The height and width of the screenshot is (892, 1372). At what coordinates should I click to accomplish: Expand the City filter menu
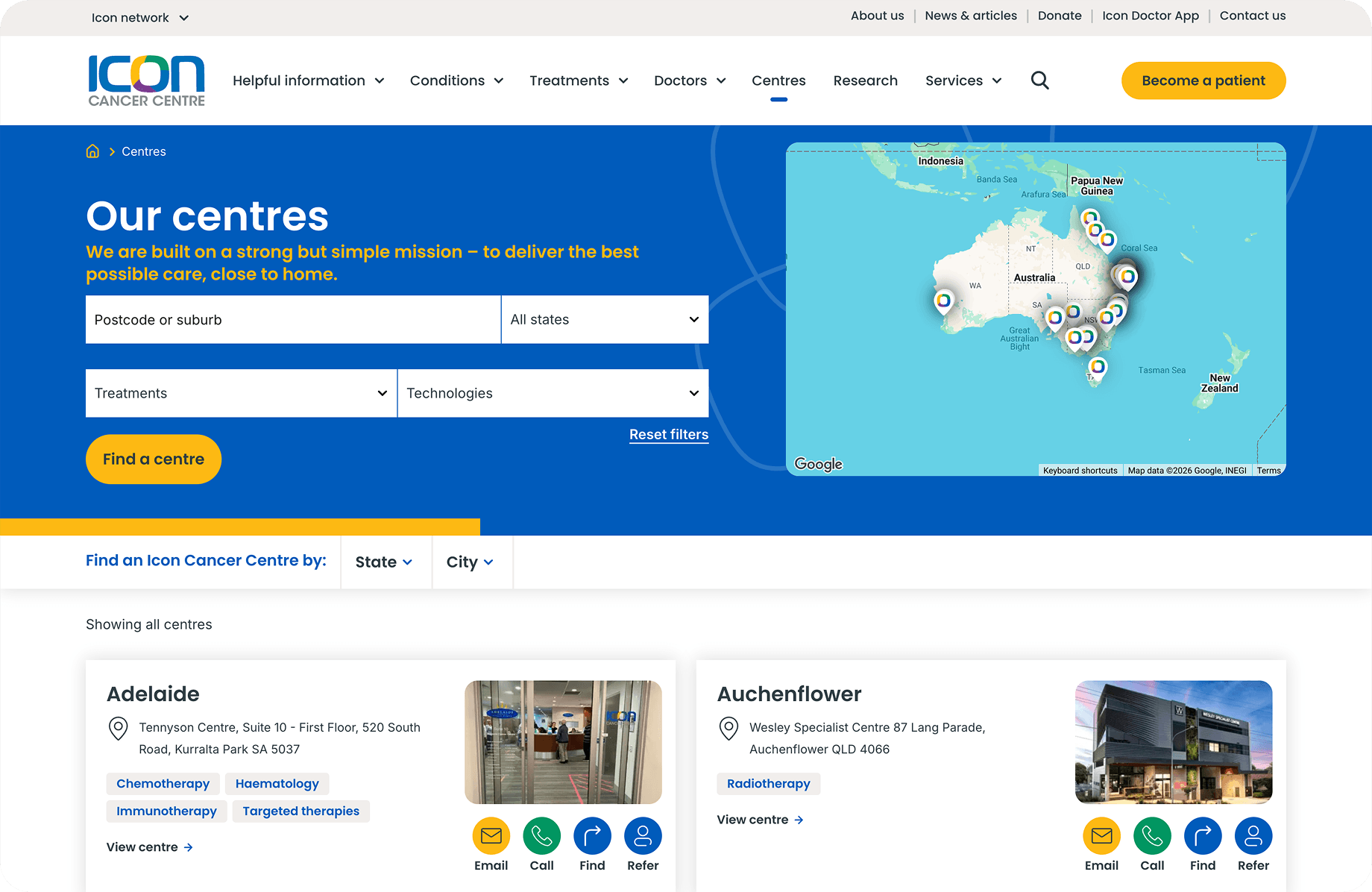click(470, 562)
